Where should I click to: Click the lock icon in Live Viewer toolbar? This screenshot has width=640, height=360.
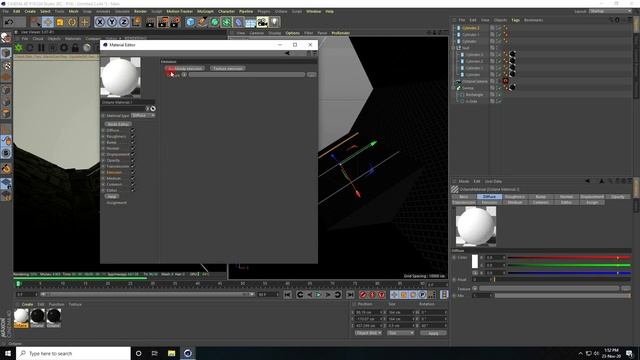click(x=75, y=48)
